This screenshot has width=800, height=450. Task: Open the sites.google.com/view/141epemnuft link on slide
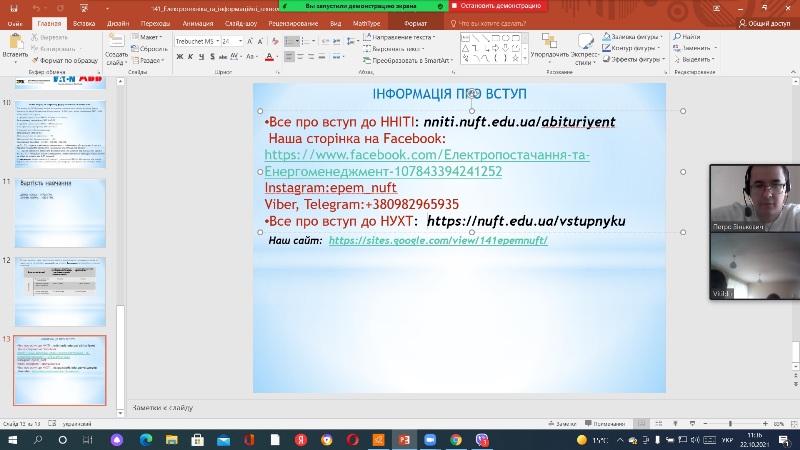tap(438, 240)
